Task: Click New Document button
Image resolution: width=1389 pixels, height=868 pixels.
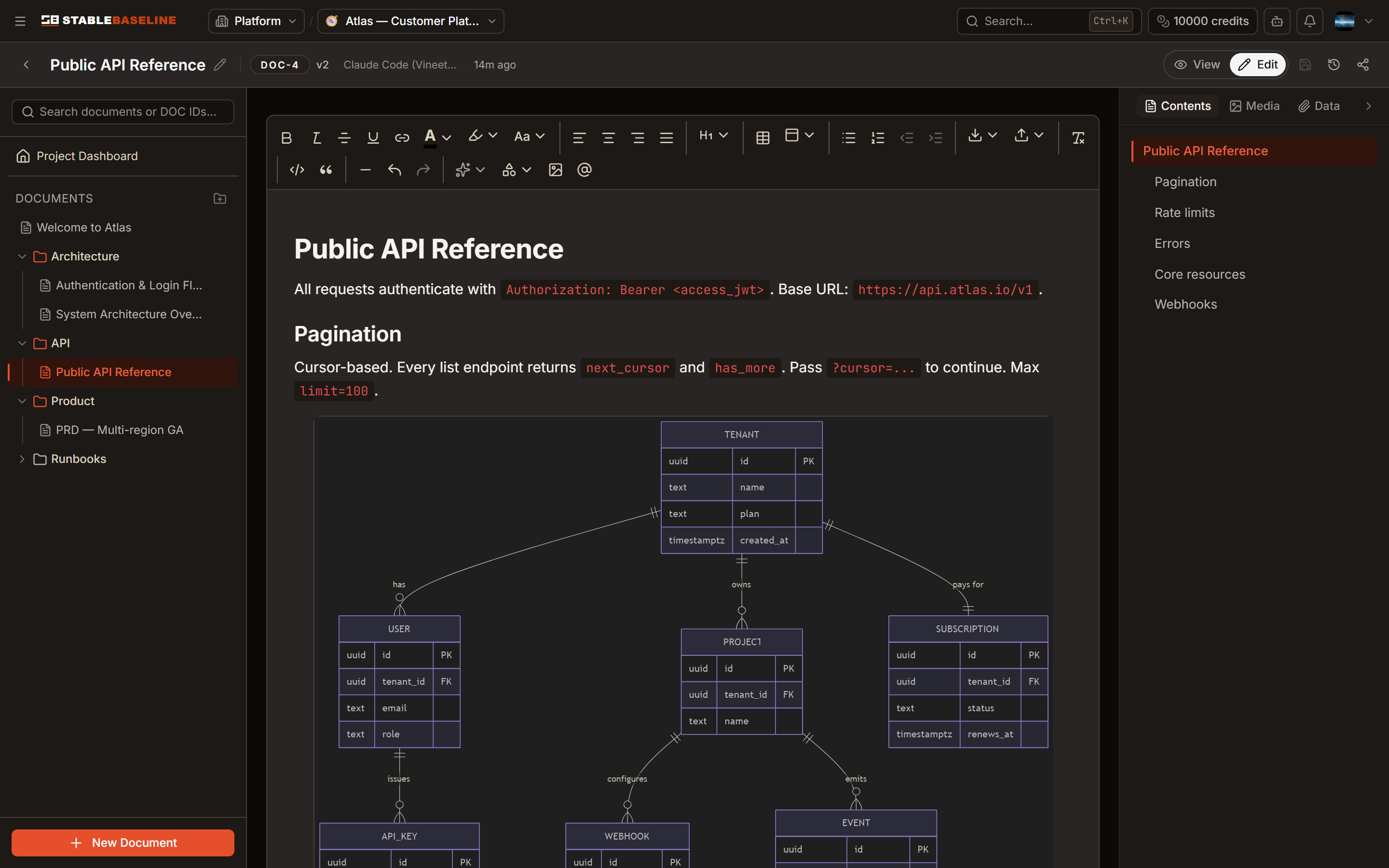Action: pyautogui.click(x=123, y=843)
